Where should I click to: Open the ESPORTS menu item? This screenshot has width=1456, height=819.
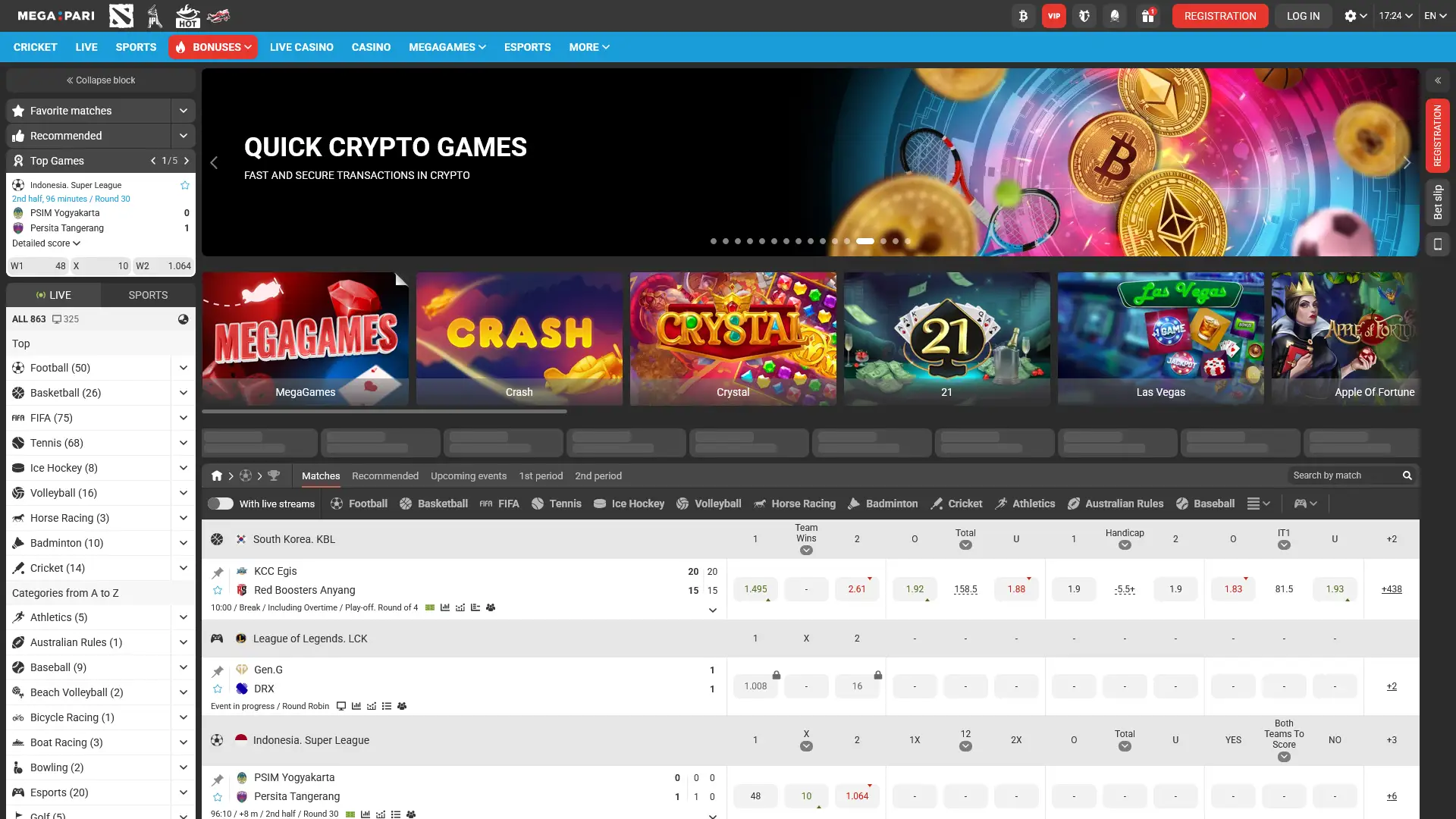[528, 47]
